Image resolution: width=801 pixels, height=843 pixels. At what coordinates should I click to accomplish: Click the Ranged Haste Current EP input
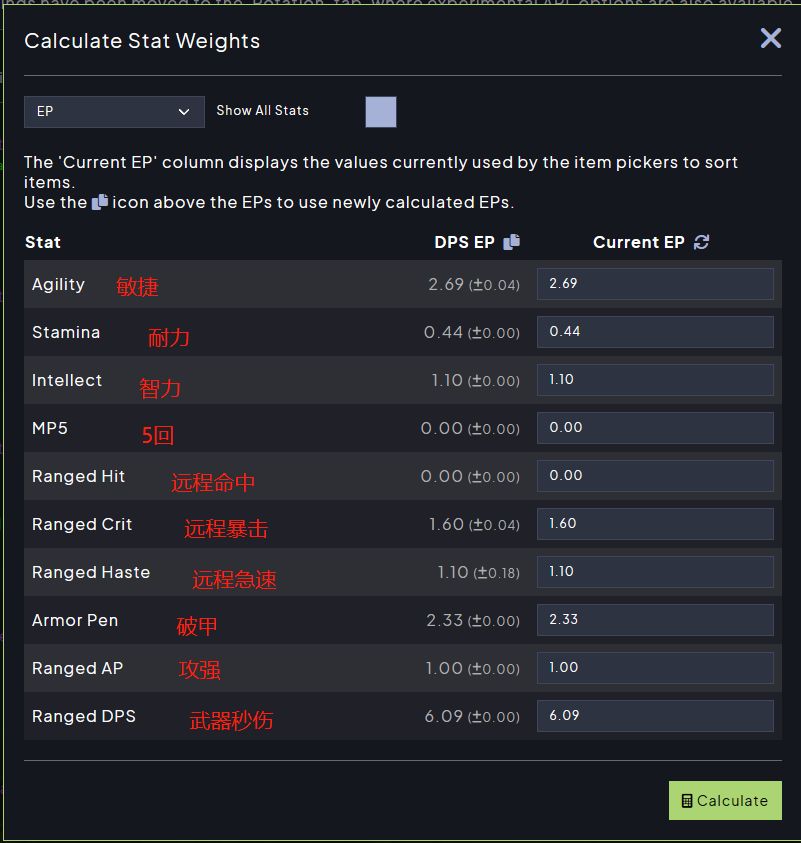[655, 572]
